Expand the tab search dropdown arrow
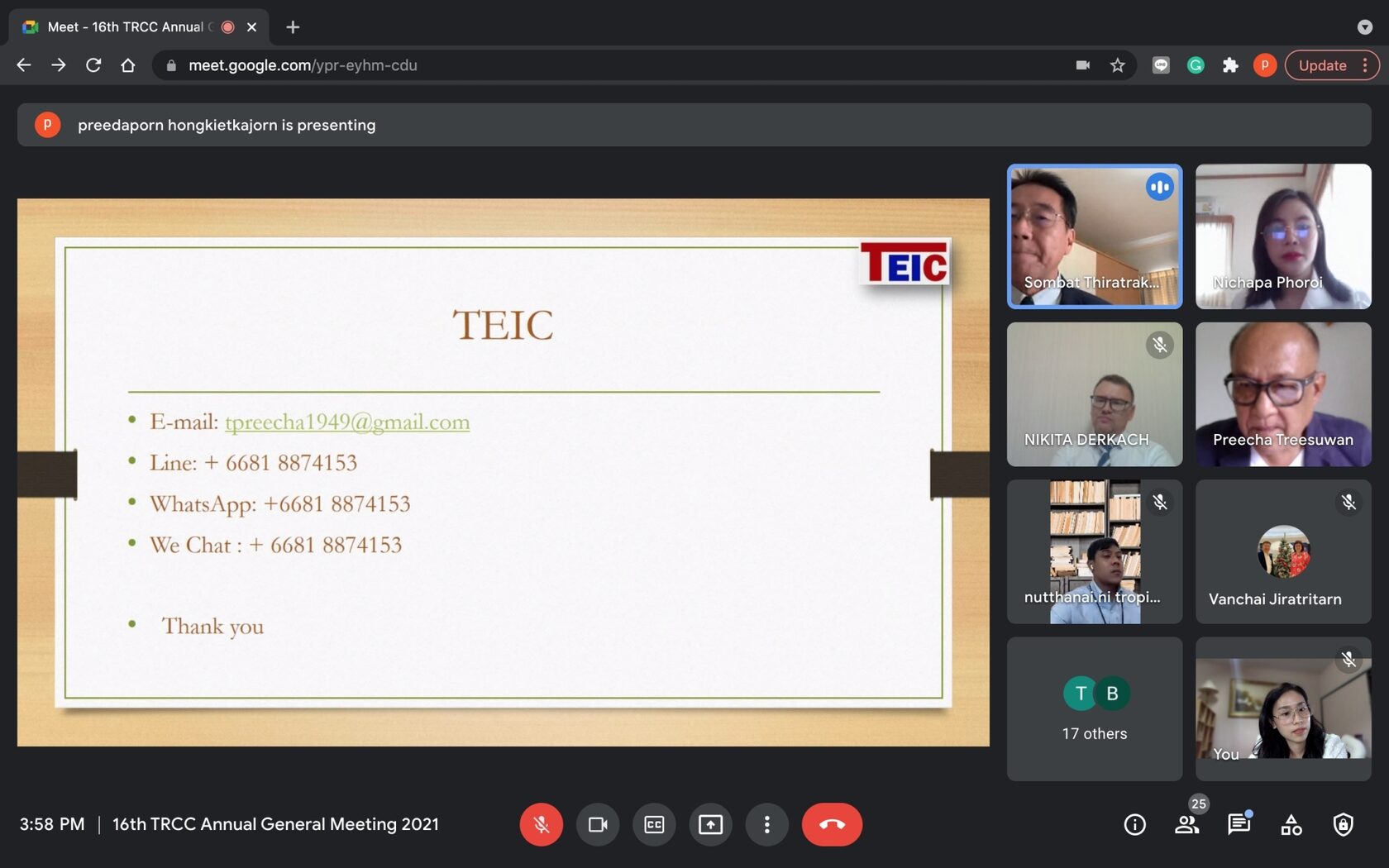This screenshot has height=868, width=1389. coord(1365,27)
